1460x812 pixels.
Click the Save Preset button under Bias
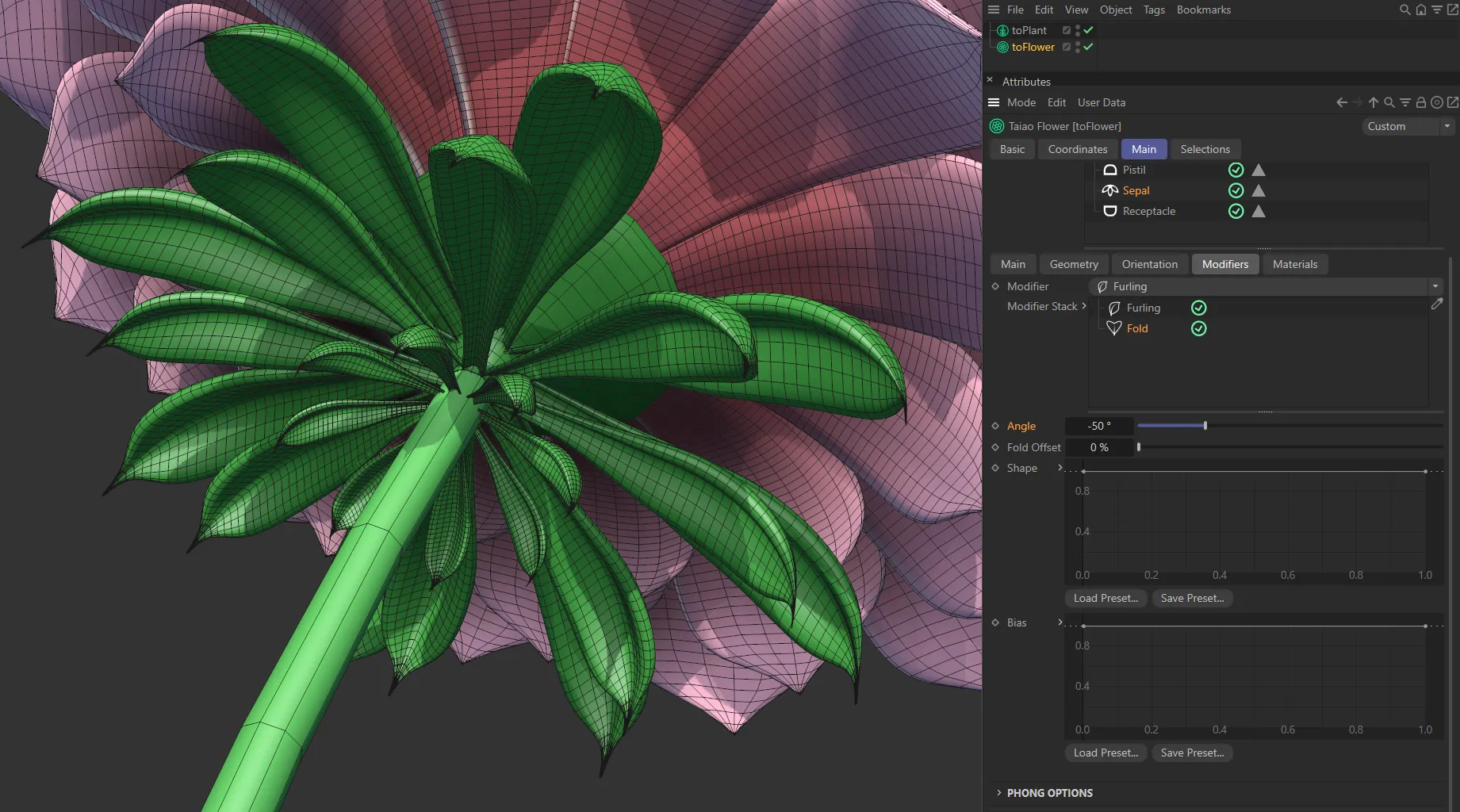point(1192,753)
